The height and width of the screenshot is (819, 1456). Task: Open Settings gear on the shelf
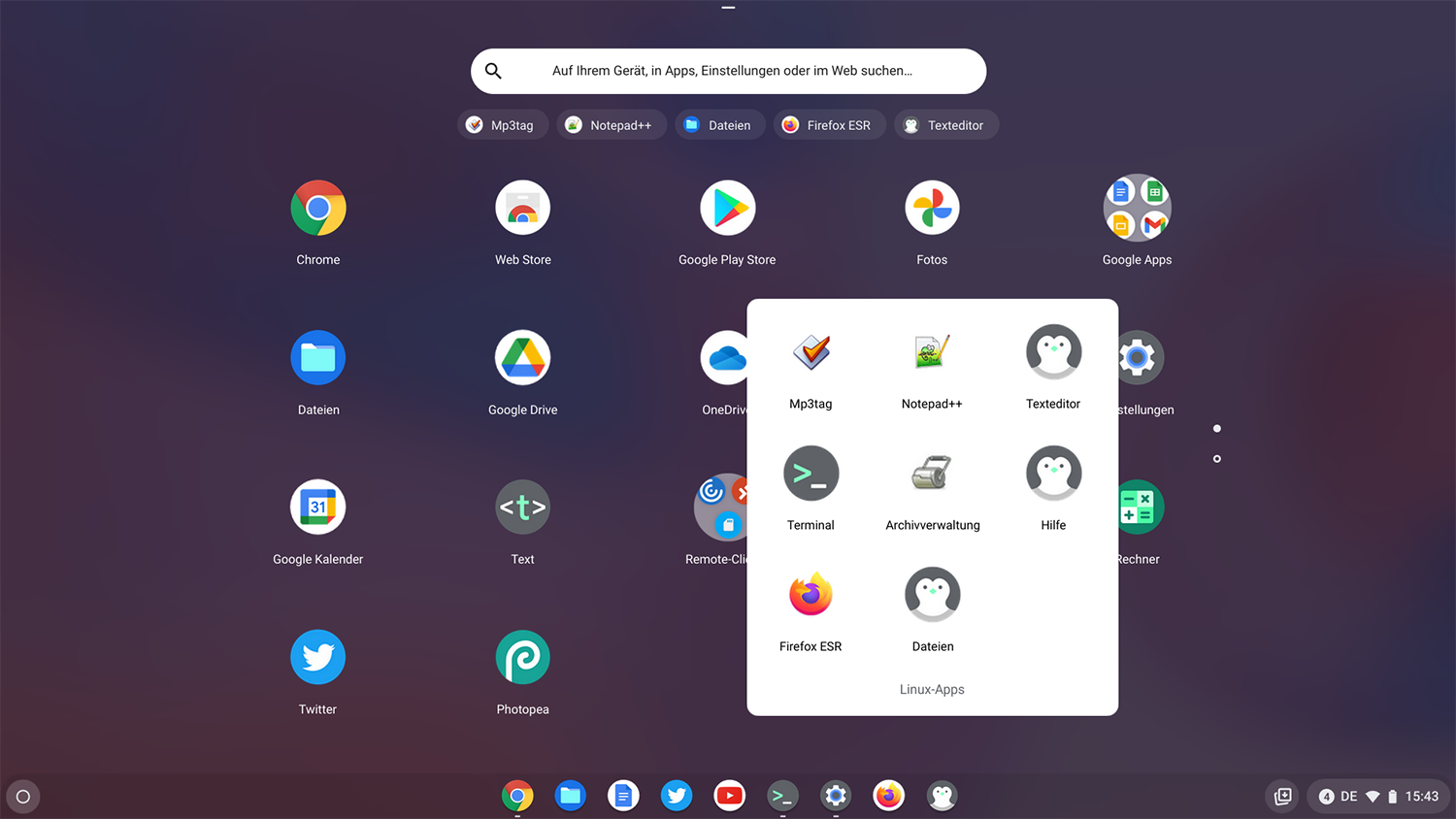pyautogui.click(x=836, y=797)
